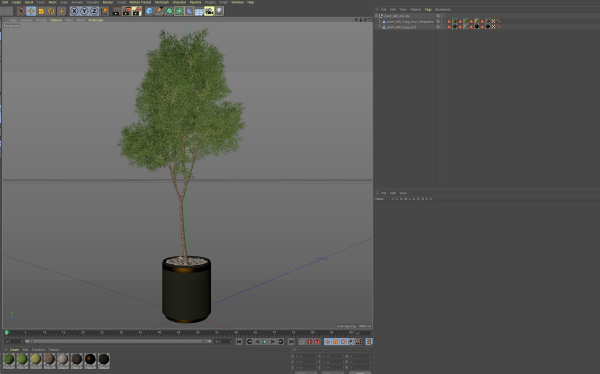Select the first green leaf material
600x374 pixels.
pos(9,361)
